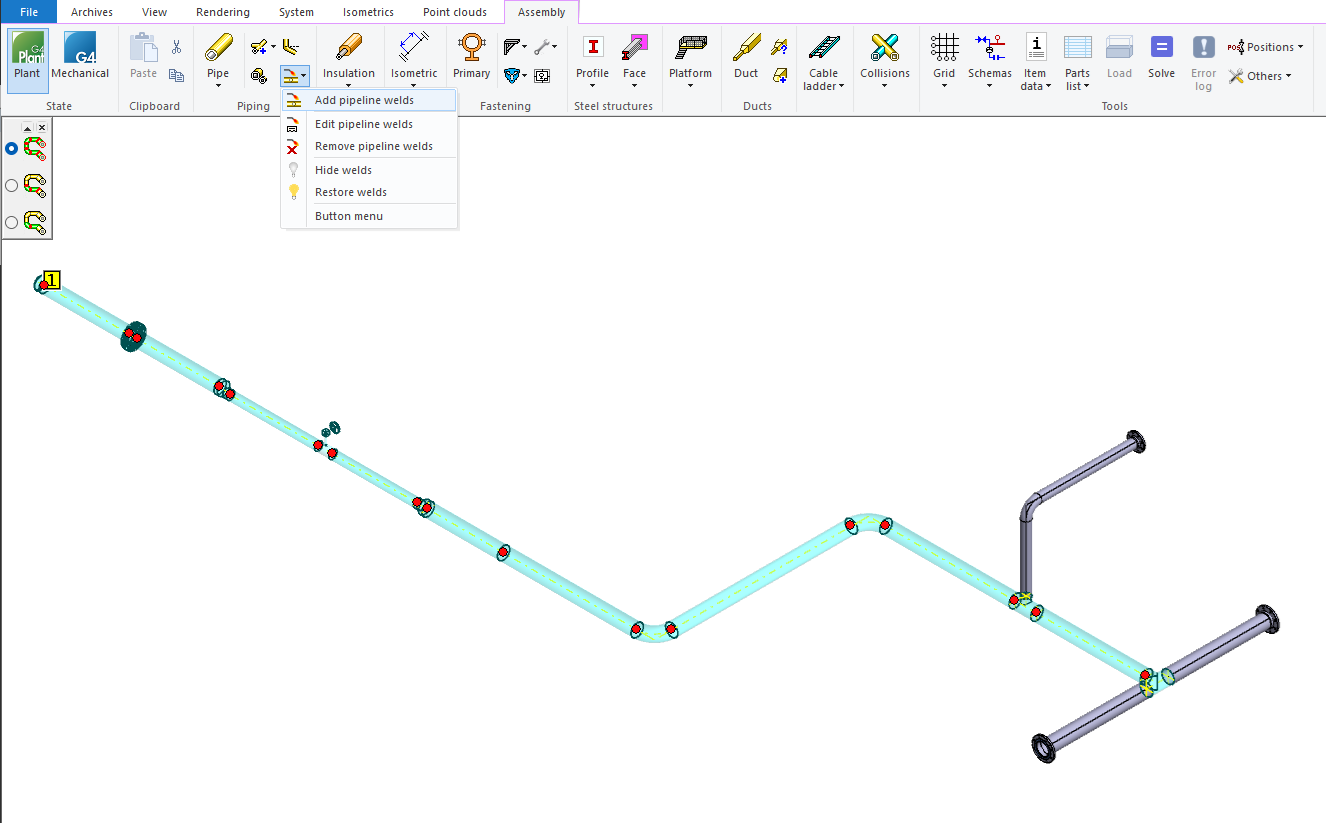
Task: Select the first display mode radio button
Action: [x=12, y=148]
